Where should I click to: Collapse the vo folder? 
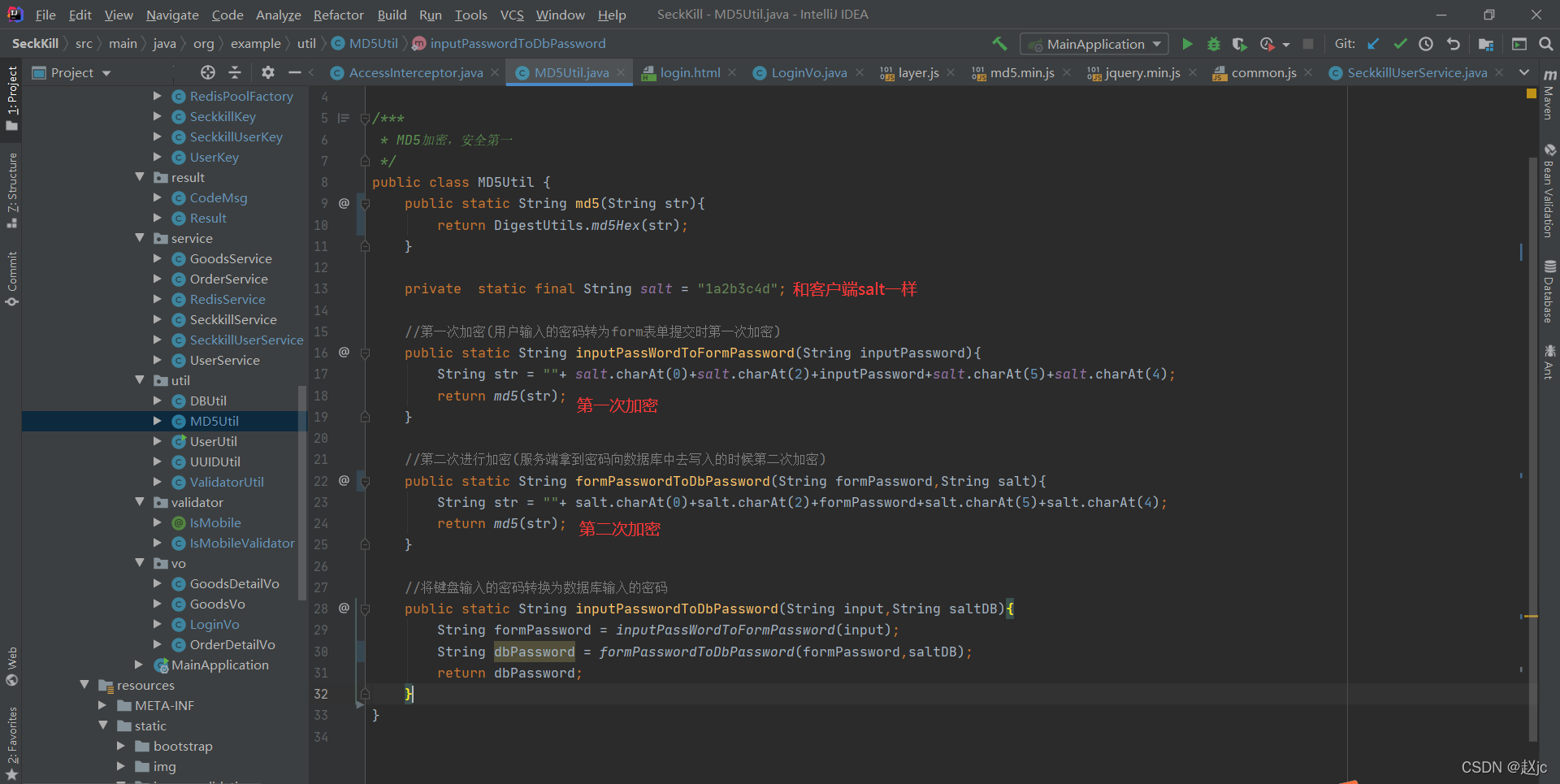(x=140, y=563)
